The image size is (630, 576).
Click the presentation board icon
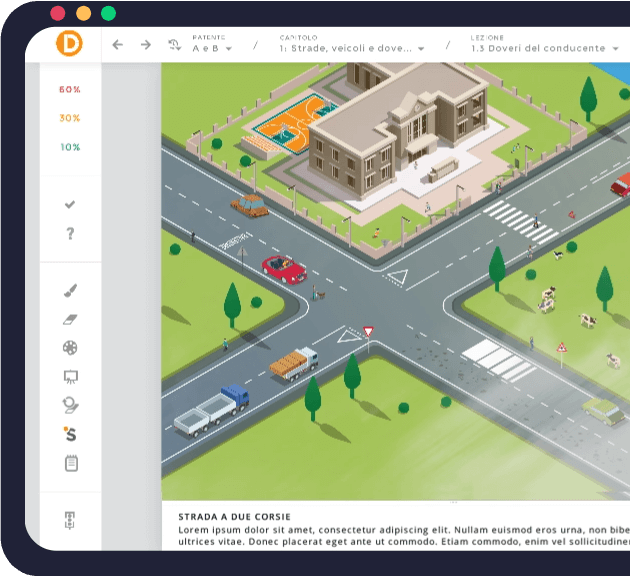coord(70,377)
